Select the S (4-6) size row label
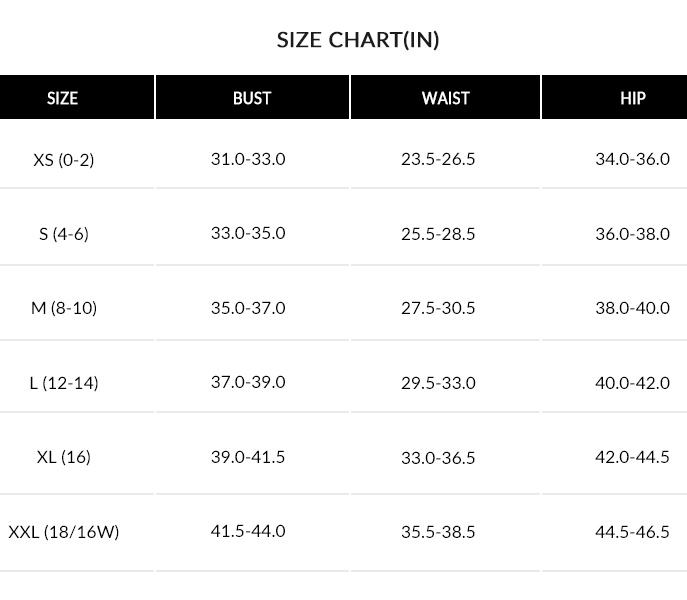 64,233
